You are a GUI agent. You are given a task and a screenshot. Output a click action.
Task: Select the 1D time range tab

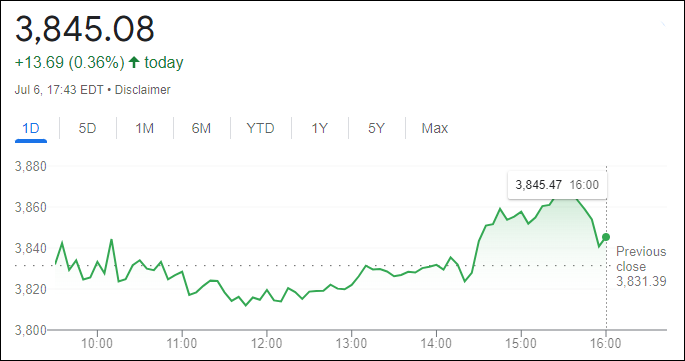point(31,128)
